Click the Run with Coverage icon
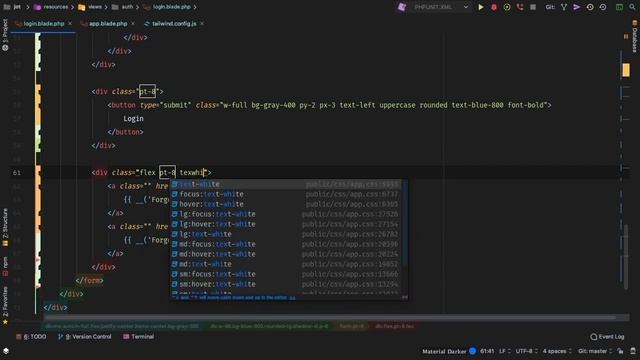The height and width of the screenshot is (360, 640). pos(507,7)
